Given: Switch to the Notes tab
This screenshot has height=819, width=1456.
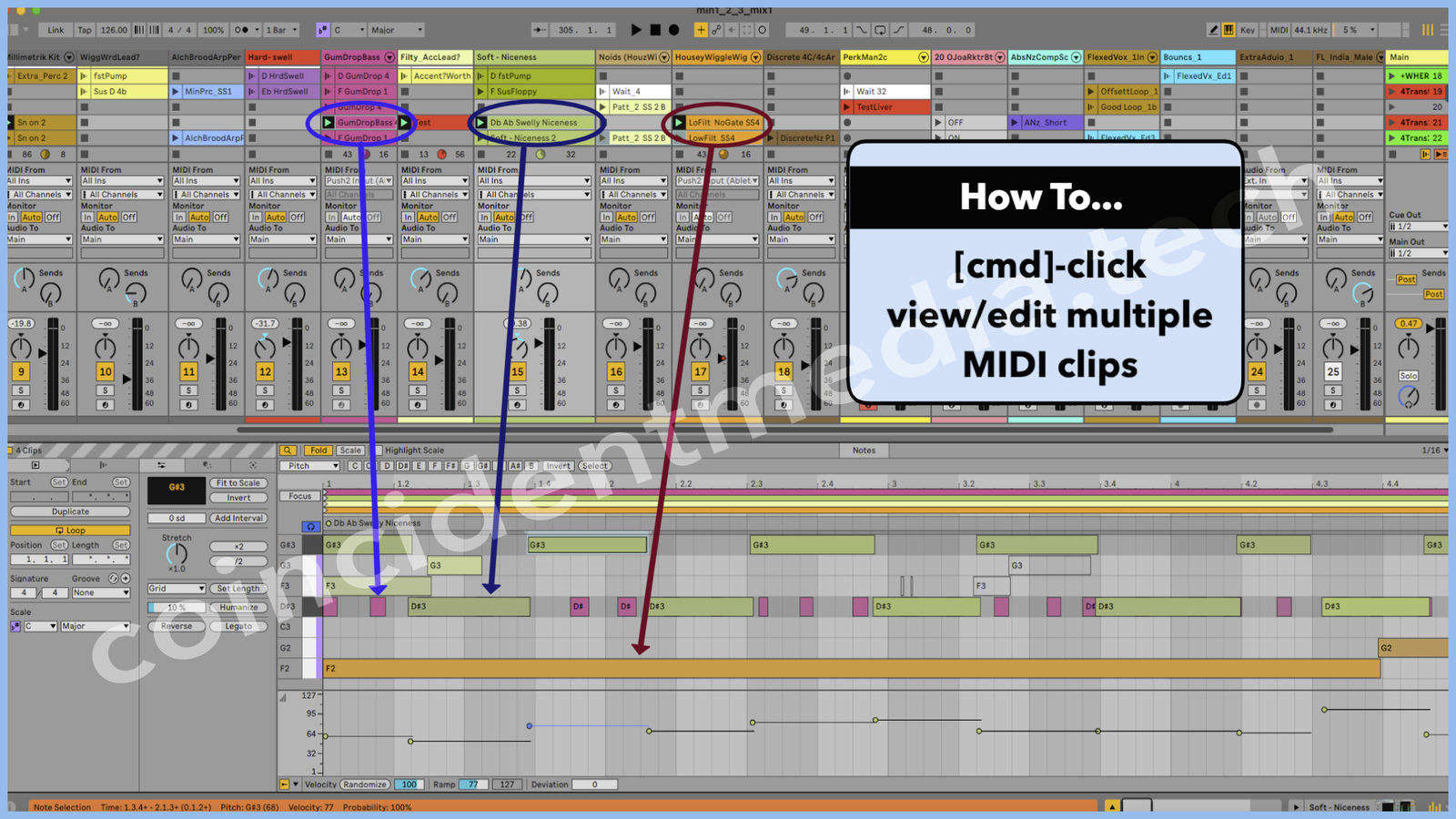Looking at the screenshot, I should [864, 450].
